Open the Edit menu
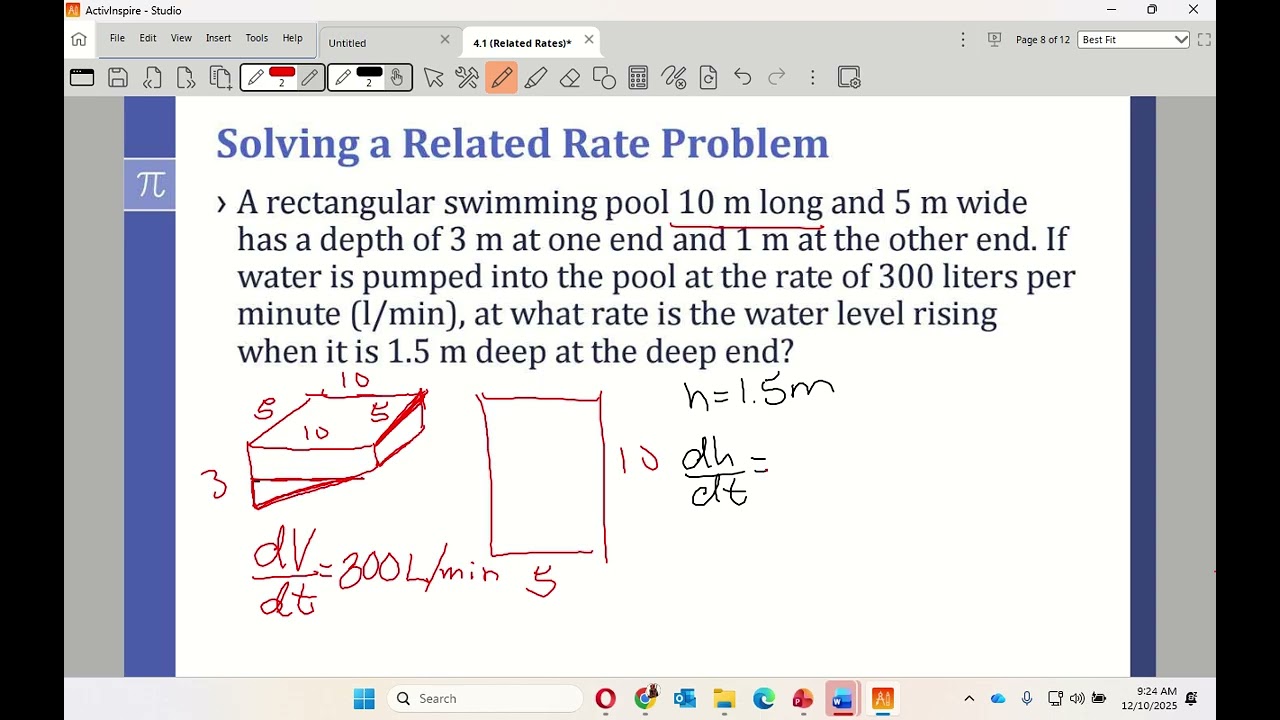The height and width of the screenshot is (720, 1280). click(x=148, y=38)
